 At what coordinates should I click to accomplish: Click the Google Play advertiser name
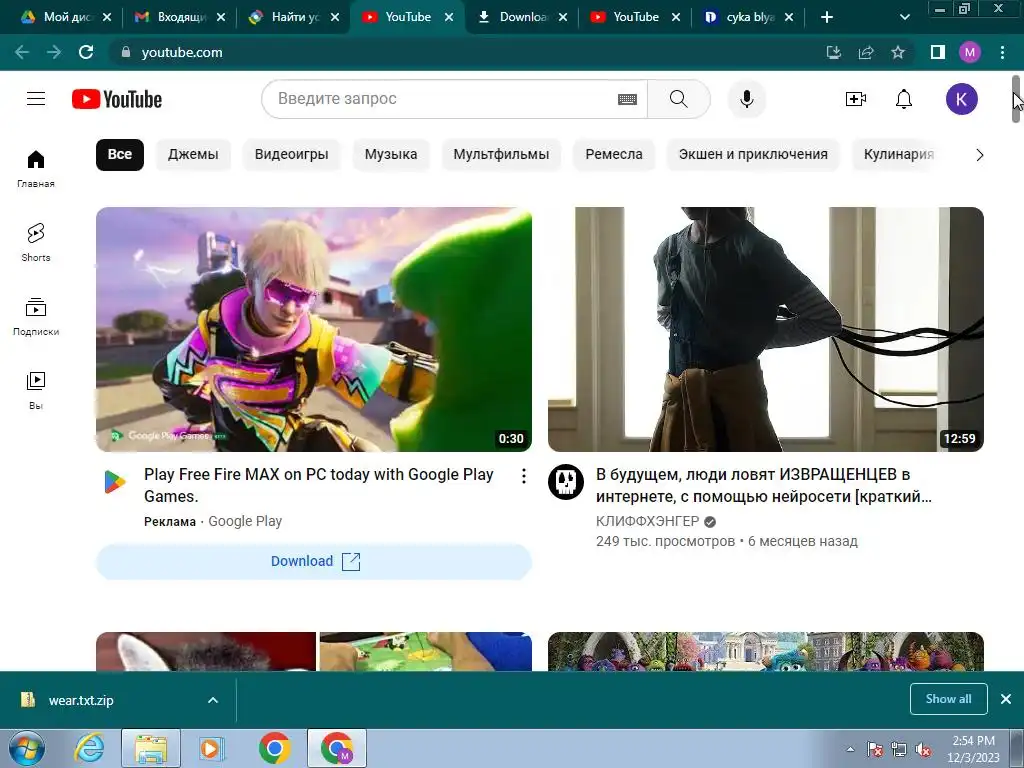245,521
